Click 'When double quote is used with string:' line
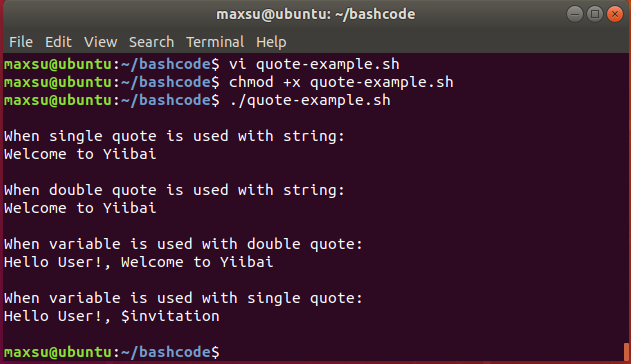The height and width of the screenshot is (364, 631). coord(175,190)
